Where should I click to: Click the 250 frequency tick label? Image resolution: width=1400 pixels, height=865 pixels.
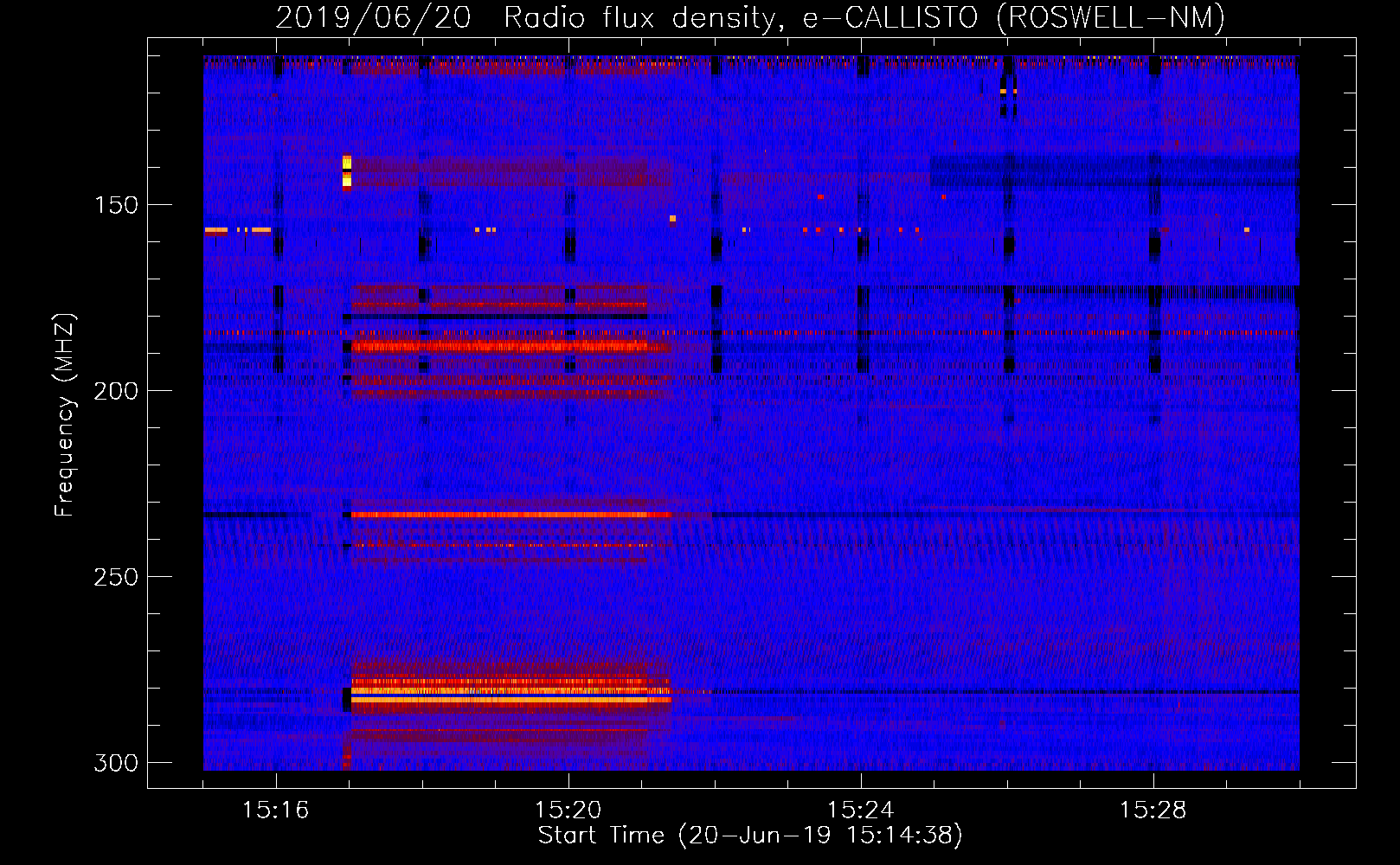point(116,577)
